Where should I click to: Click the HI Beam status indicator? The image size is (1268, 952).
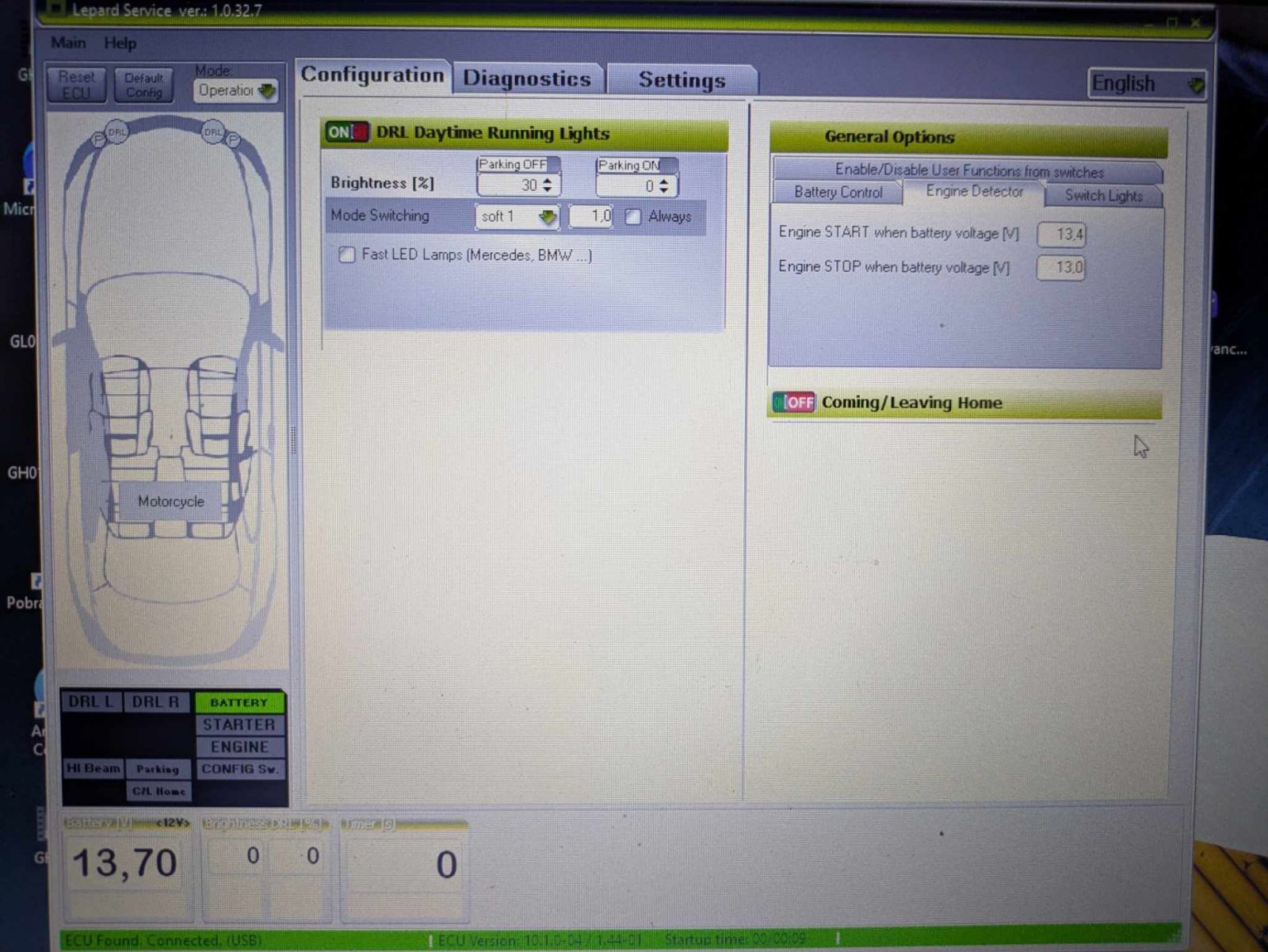click(94, 768)
